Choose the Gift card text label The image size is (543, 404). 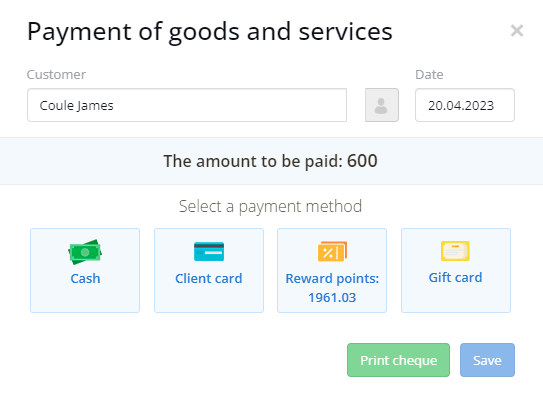pyautogui.click(x=455, y=278)
